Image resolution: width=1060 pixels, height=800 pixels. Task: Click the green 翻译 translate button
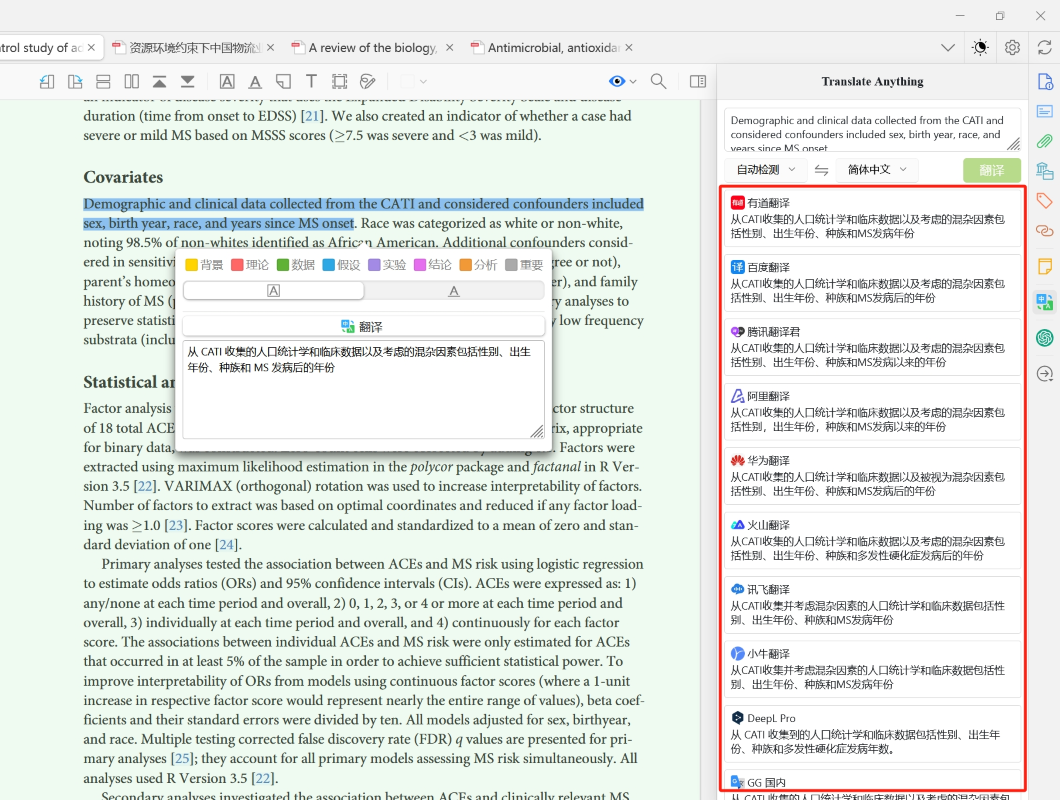(991, 170)
